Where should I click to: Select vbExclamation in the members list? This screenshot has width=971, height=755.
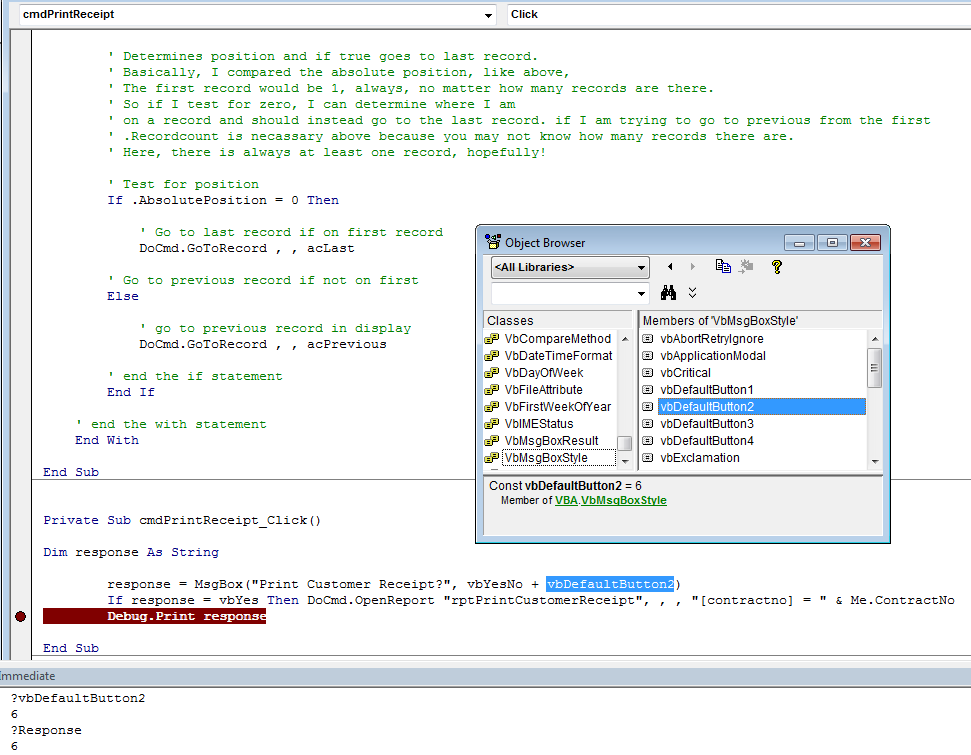pyautogui.click(x=700, y=458)
